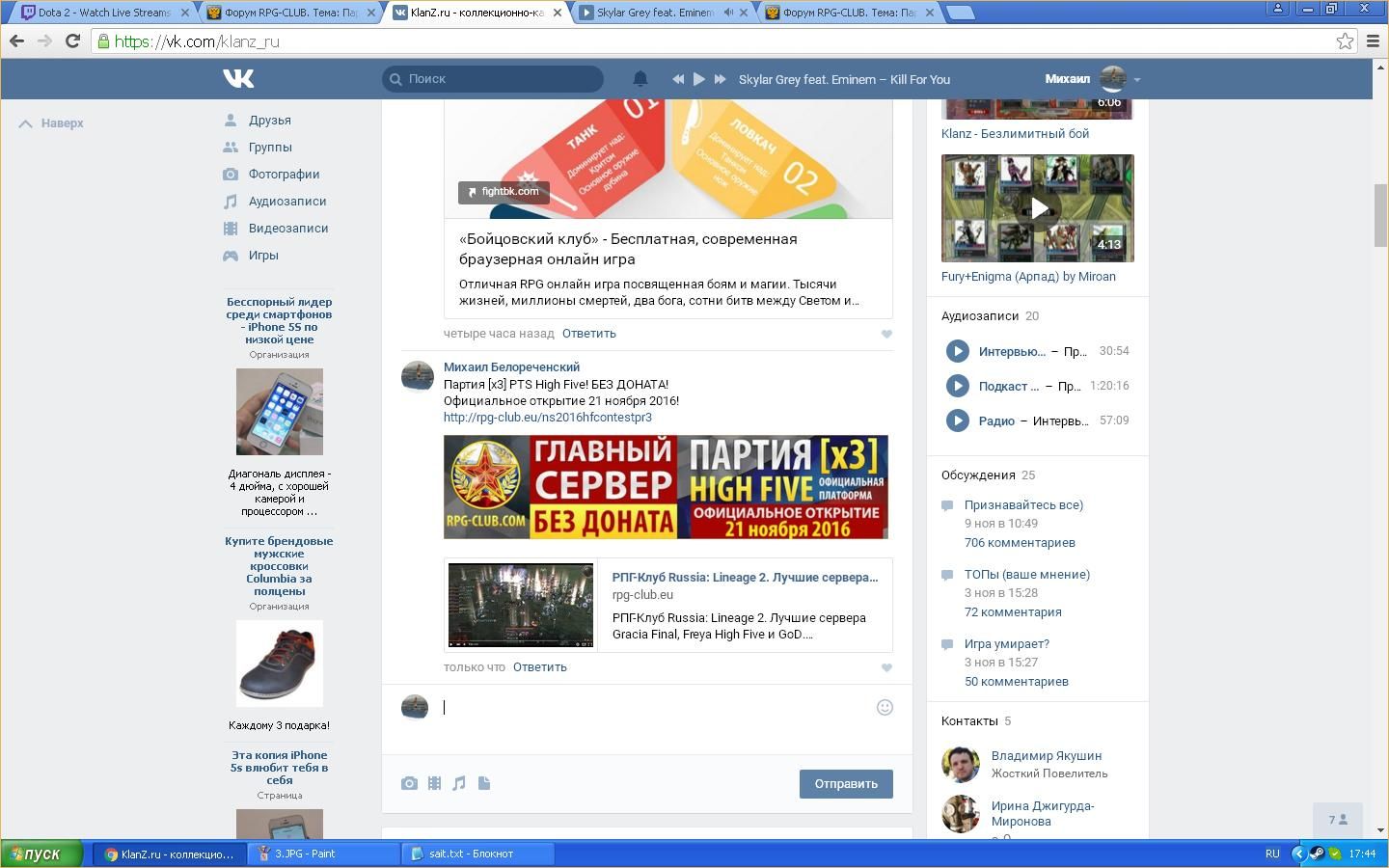Play the РПГ-Клуб Russia video thumbnail
The height and width of the screenshot is (868, 1389).
click(x=521, y=606)
